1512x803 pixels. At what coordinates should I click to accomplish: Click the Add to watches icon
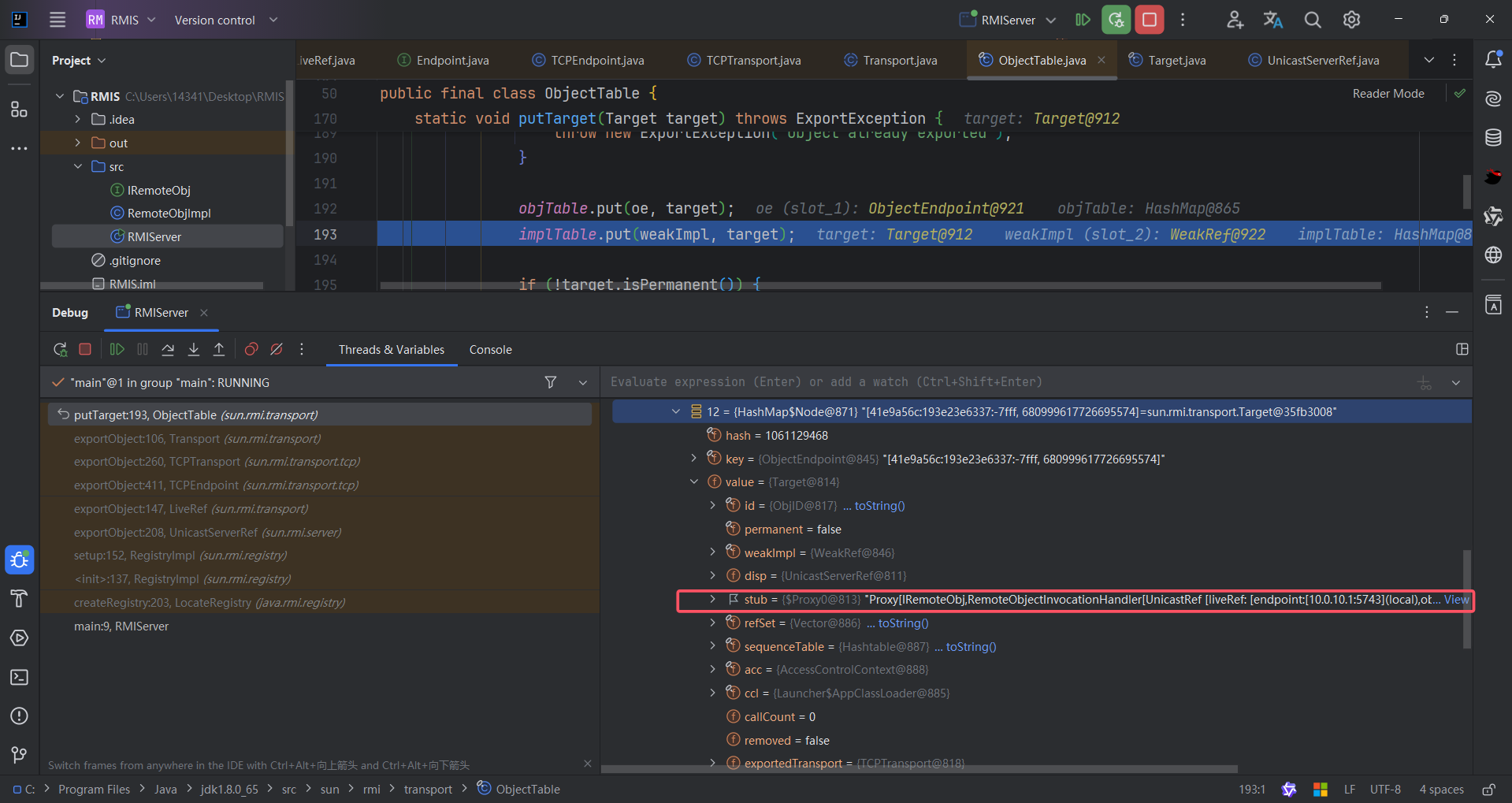pyautogui.click(x=1425, y=383)
